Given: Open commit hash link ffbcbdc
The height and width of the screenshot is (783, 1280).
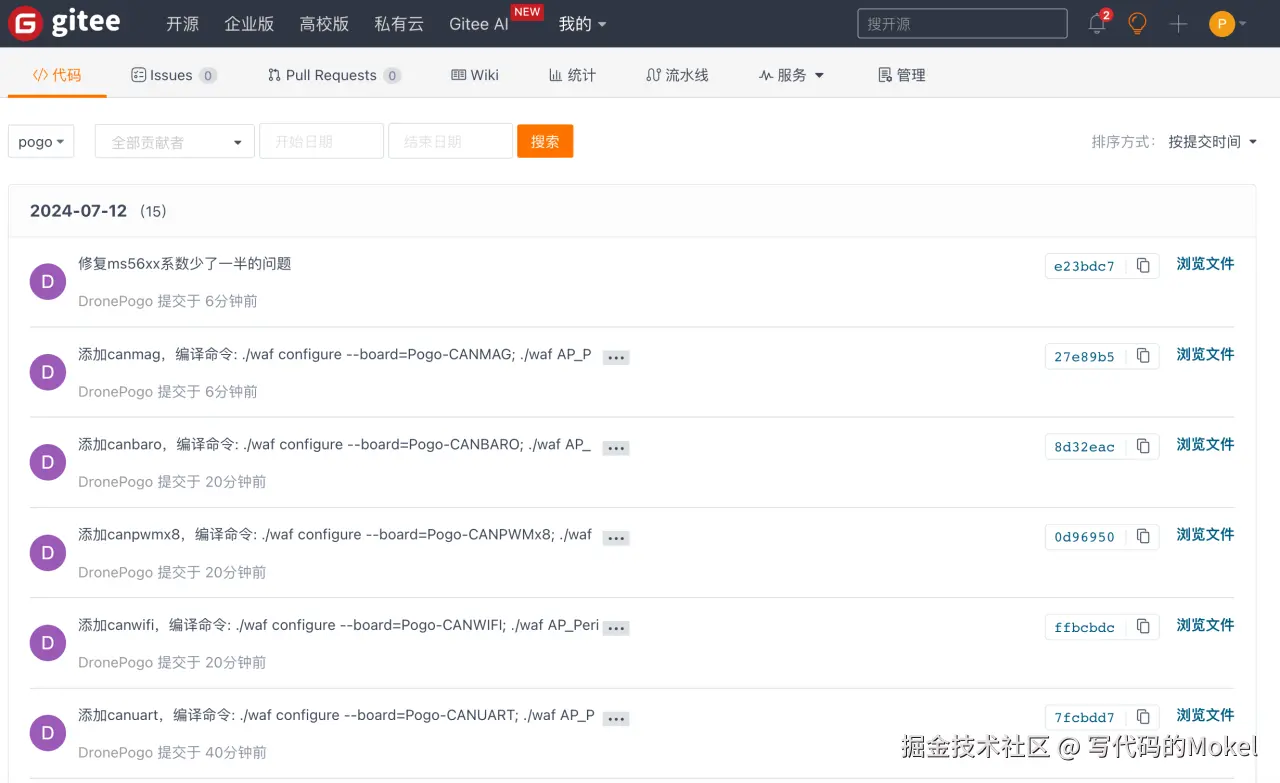Looking at the screenshot, I should tap(1084, 627).
